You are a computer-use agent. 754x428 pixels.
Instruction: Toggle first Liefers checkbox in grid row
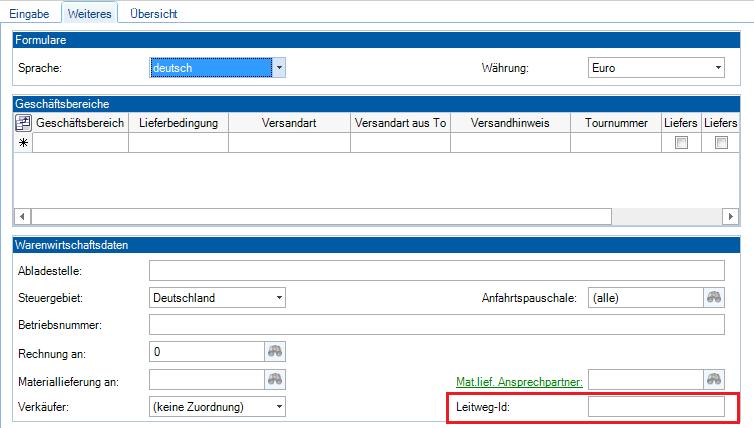point(681,143)
